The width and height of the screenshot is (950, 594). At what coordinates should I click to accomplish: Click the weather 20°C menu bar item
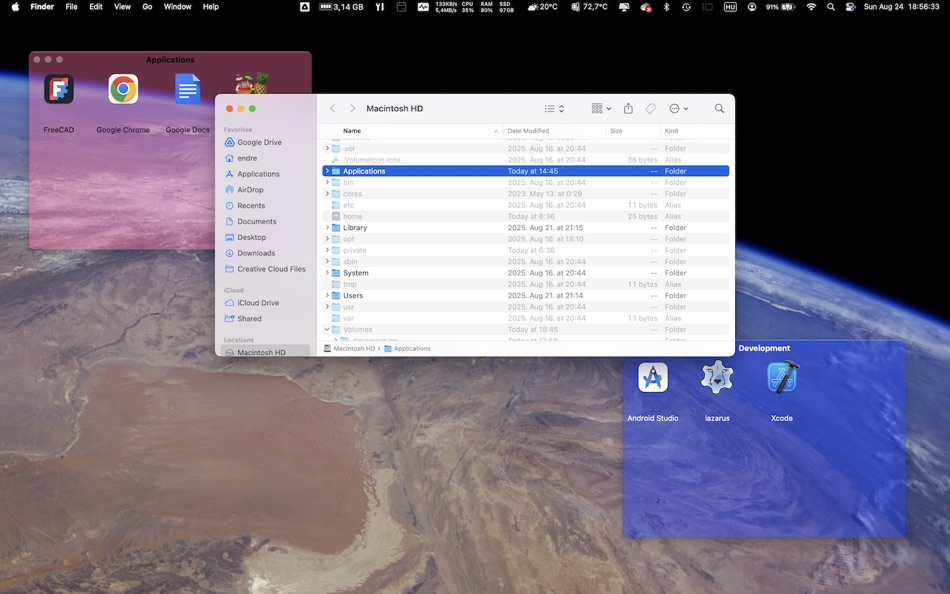542,7
